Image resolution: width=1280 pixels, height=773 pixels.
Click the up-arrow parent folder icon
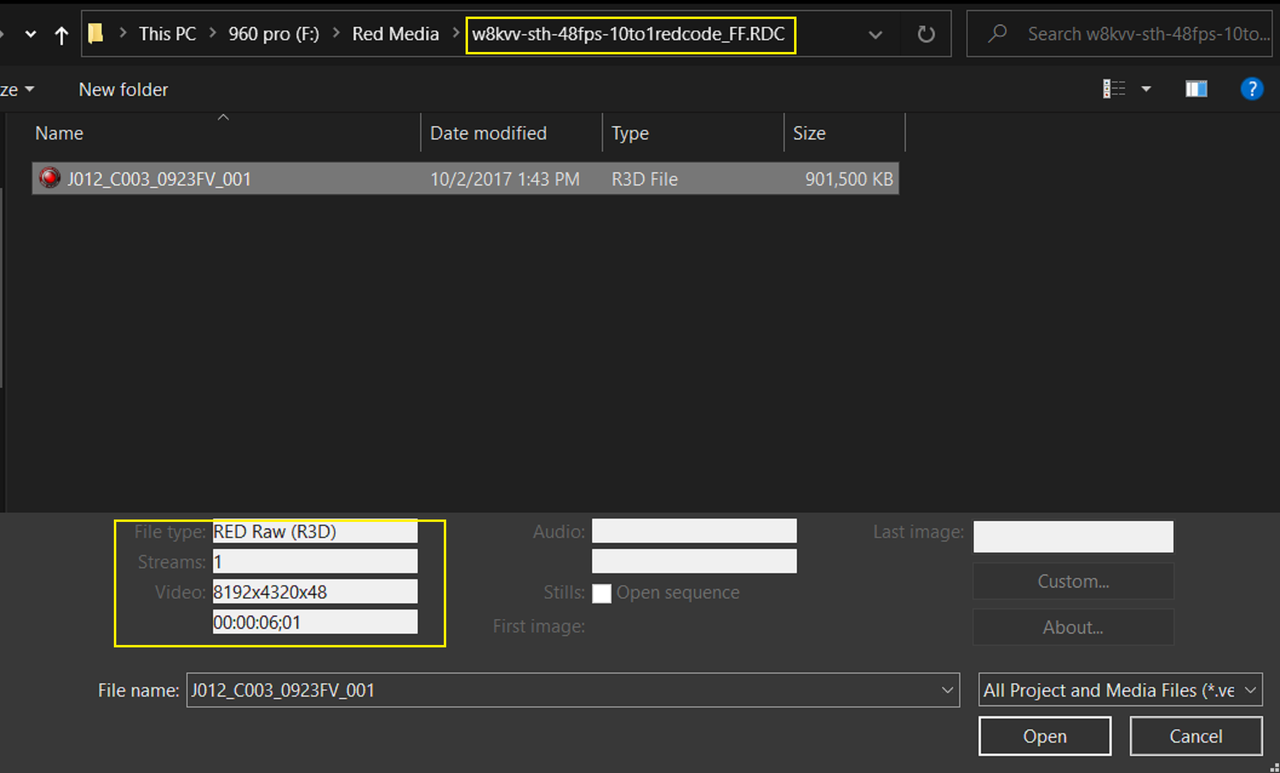(x=62, y=35)
